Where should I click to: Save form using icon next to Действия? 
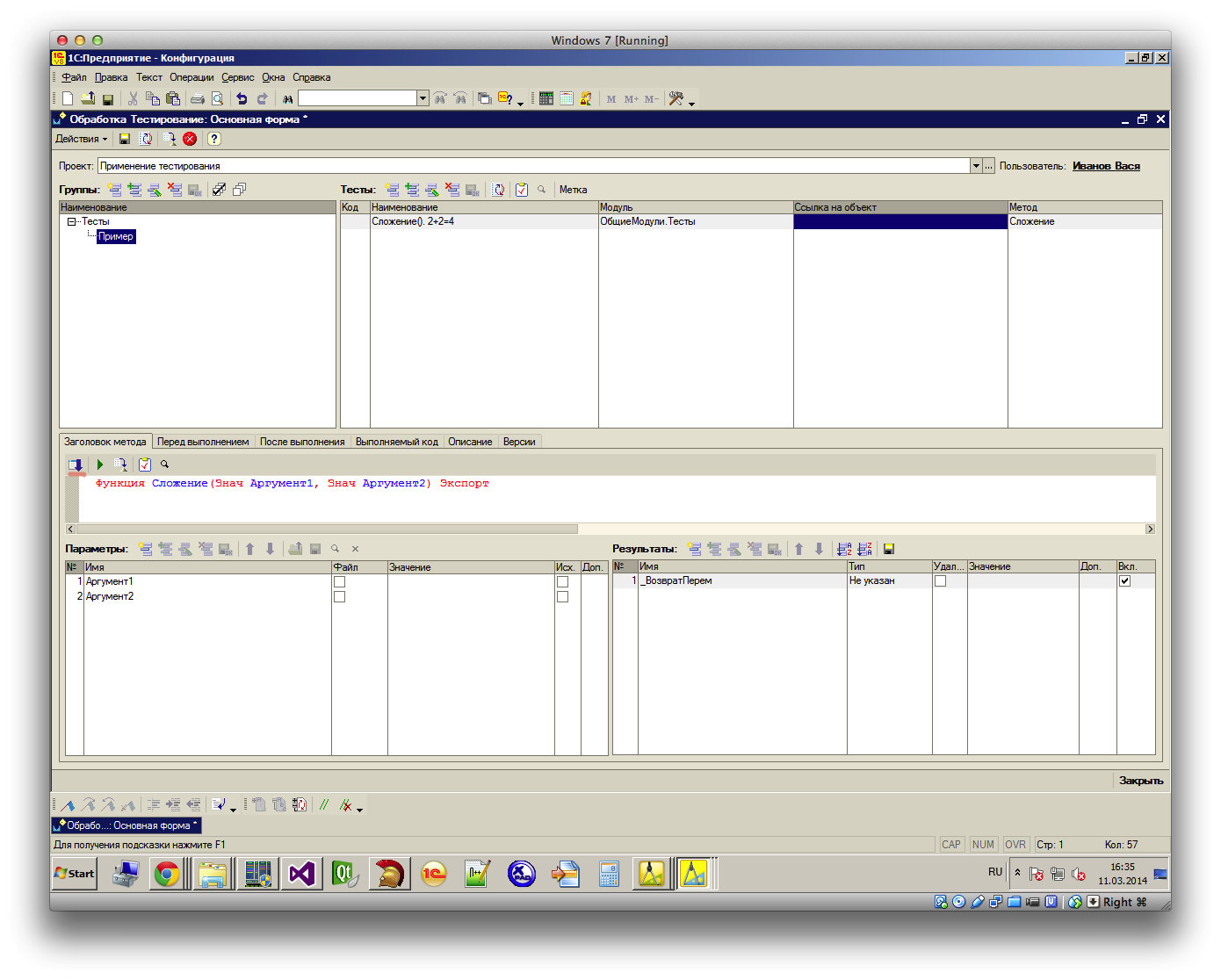125,139
